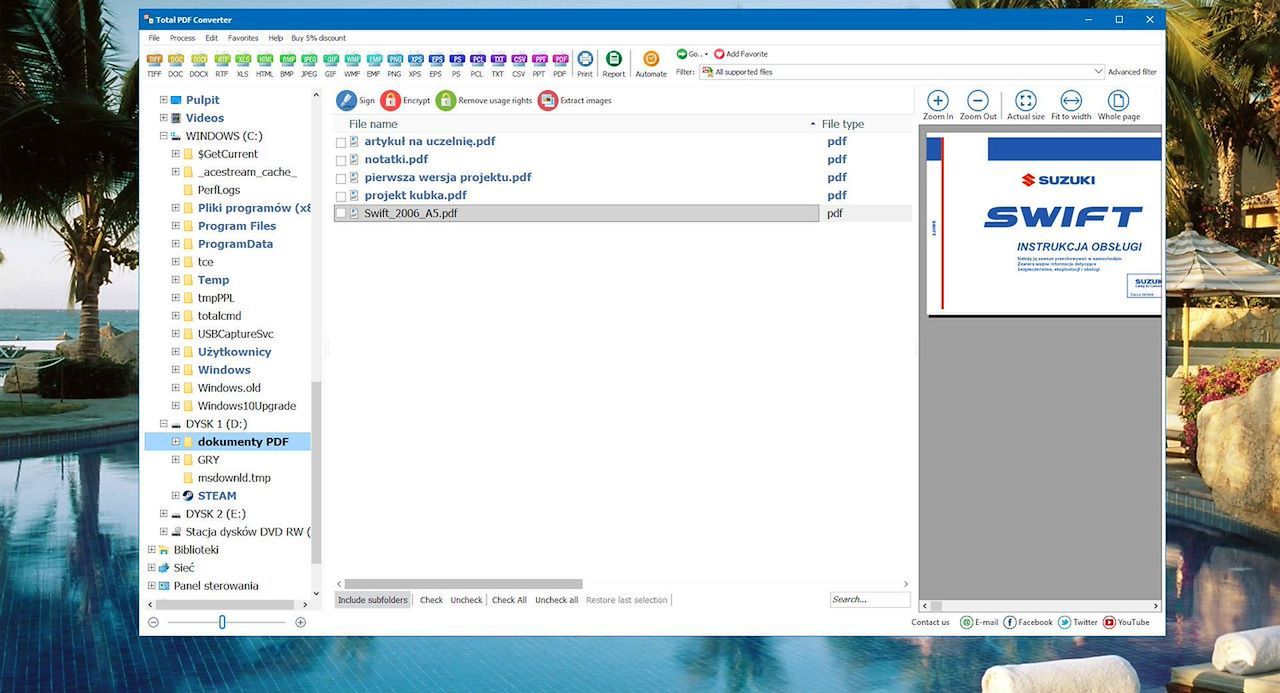1280x693 pixels.
Task: Convert to TIFF format icon
Action: [x=154, y=64]
